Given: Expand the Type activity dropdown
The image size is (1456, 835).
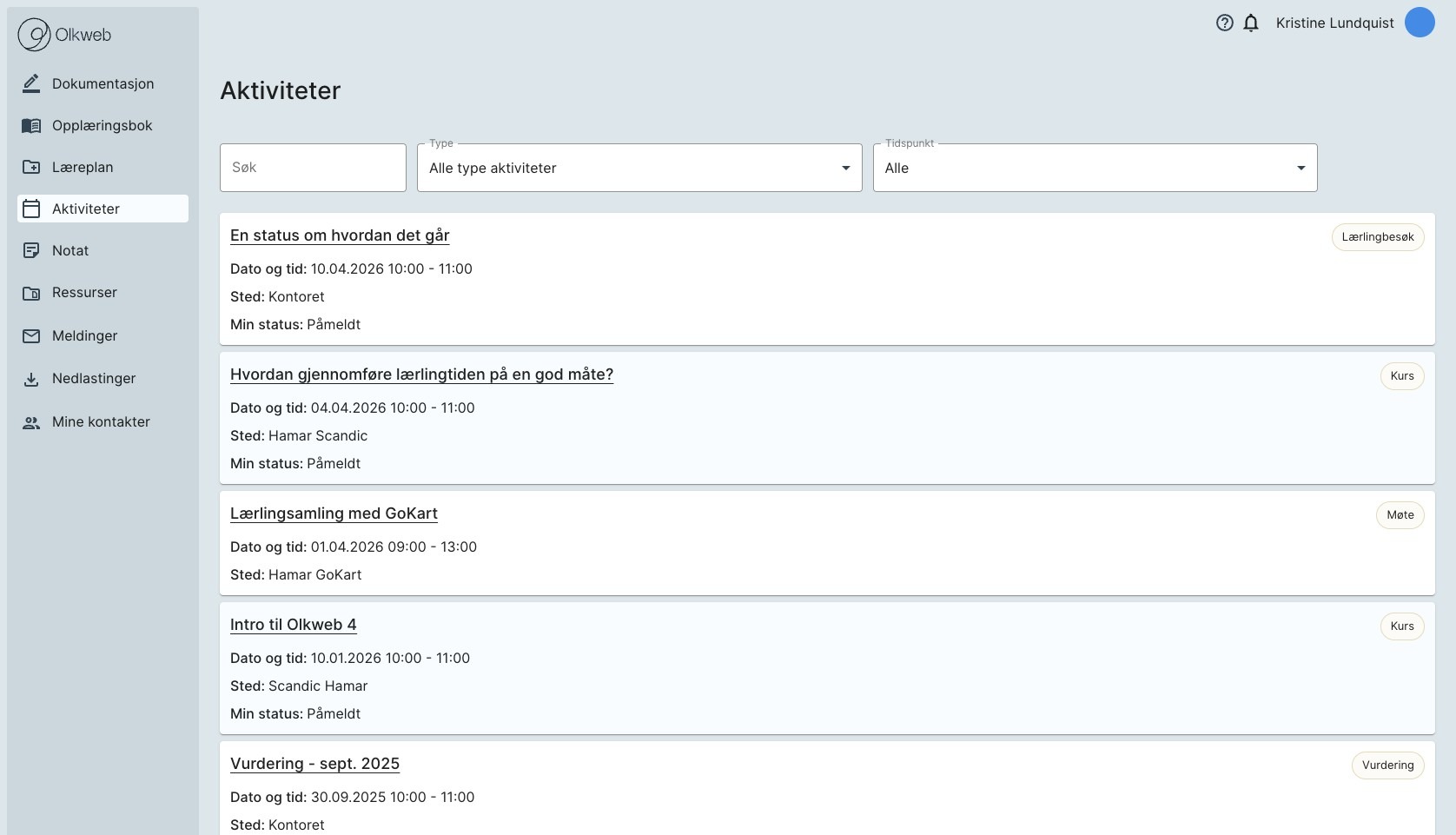Looking at the screenshot, I should pyautogui.click(x=639, y=168).
